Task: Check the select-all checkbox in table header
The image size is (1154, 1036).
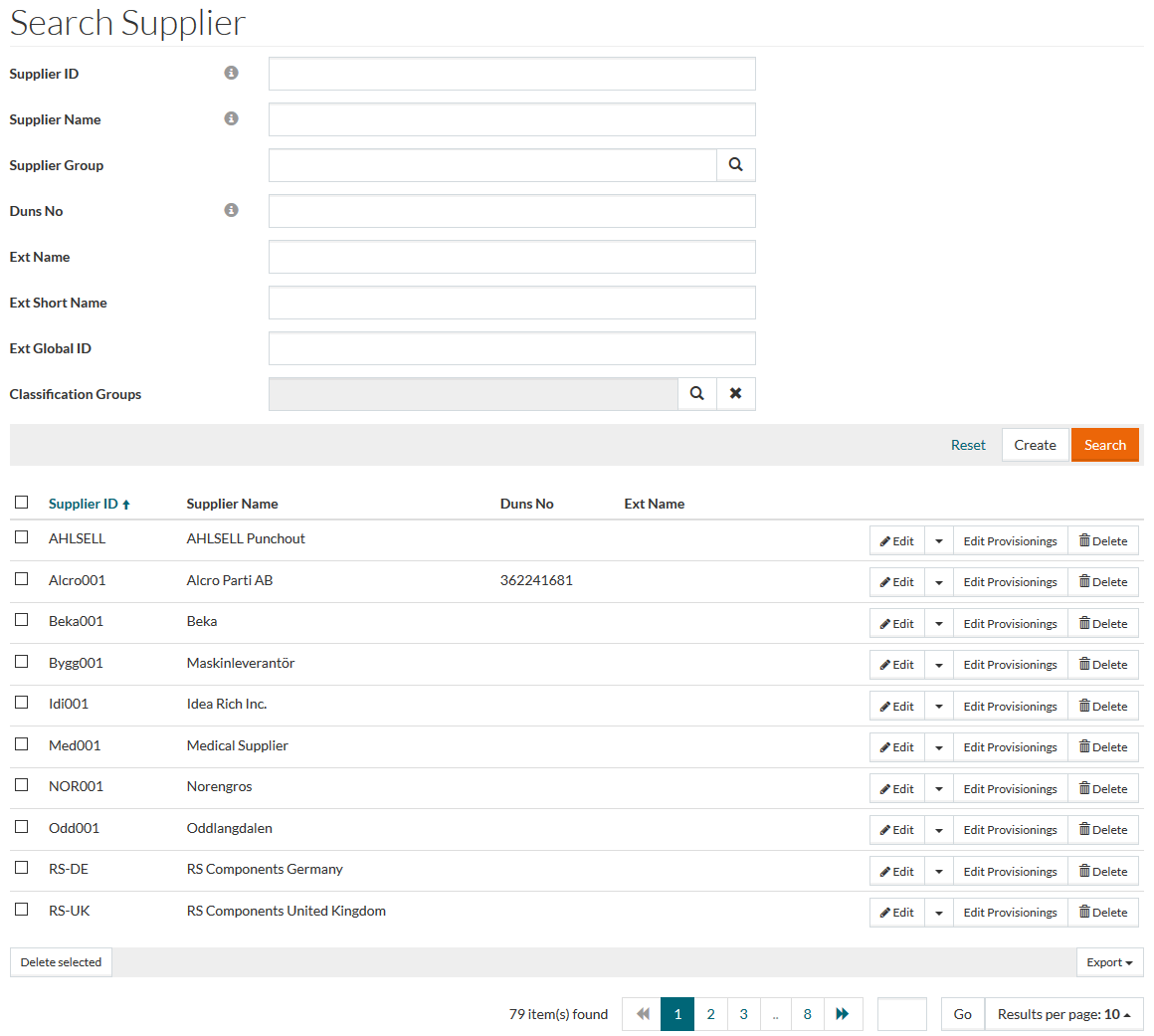Action: click(x=22, y=503)
